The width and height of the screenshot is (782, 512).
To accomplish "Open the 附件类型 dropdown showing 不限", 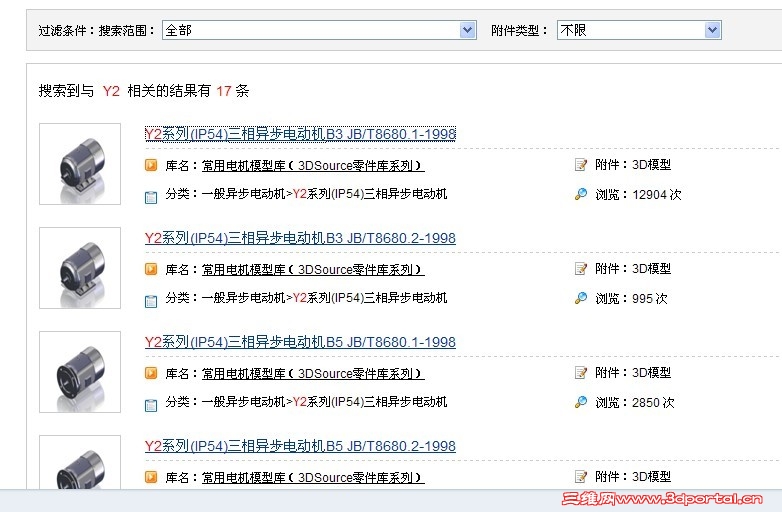I will click(639, 30).
